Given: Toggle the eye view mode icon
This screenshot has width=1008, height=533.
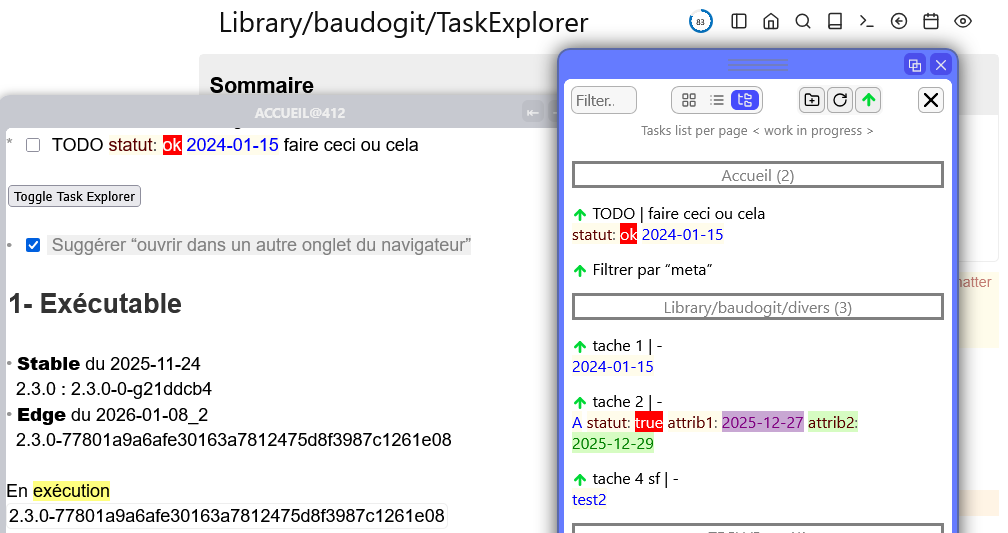Looking at the screenshot, I should click(x=963, y=21).
